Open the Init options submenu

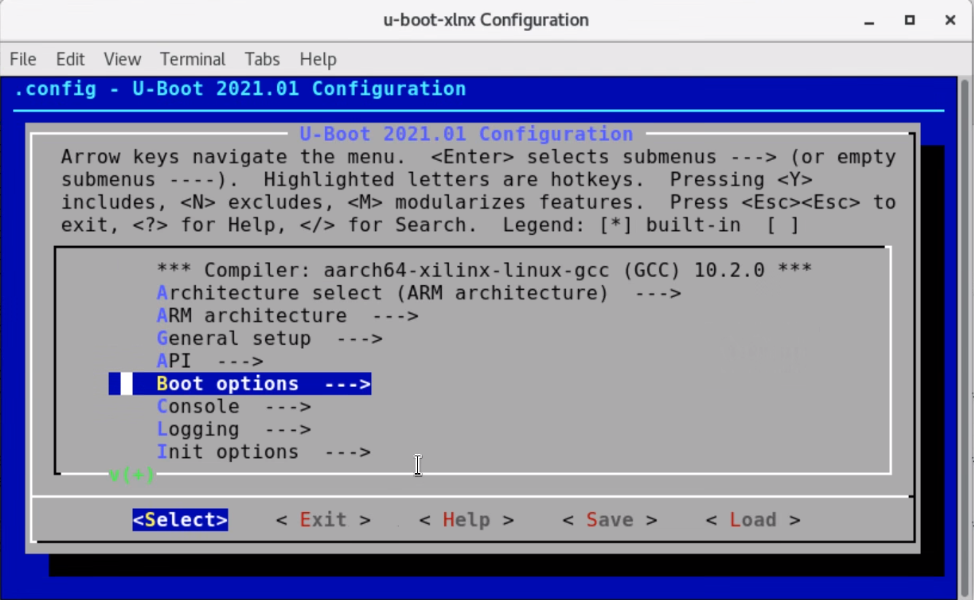(x=227, y=451)
